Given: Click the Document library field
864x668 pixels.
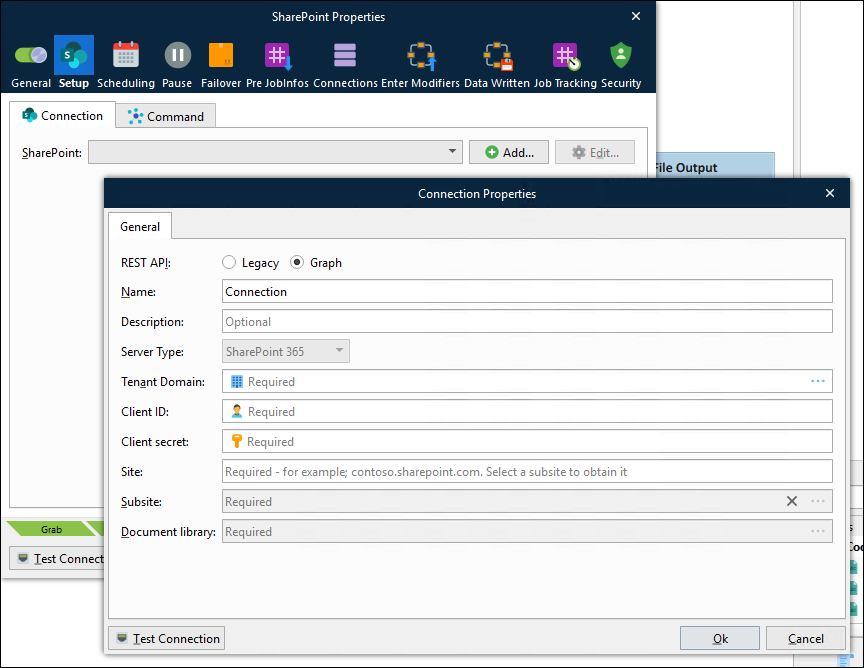Looking at the screenshot, I should coord(527,531).
